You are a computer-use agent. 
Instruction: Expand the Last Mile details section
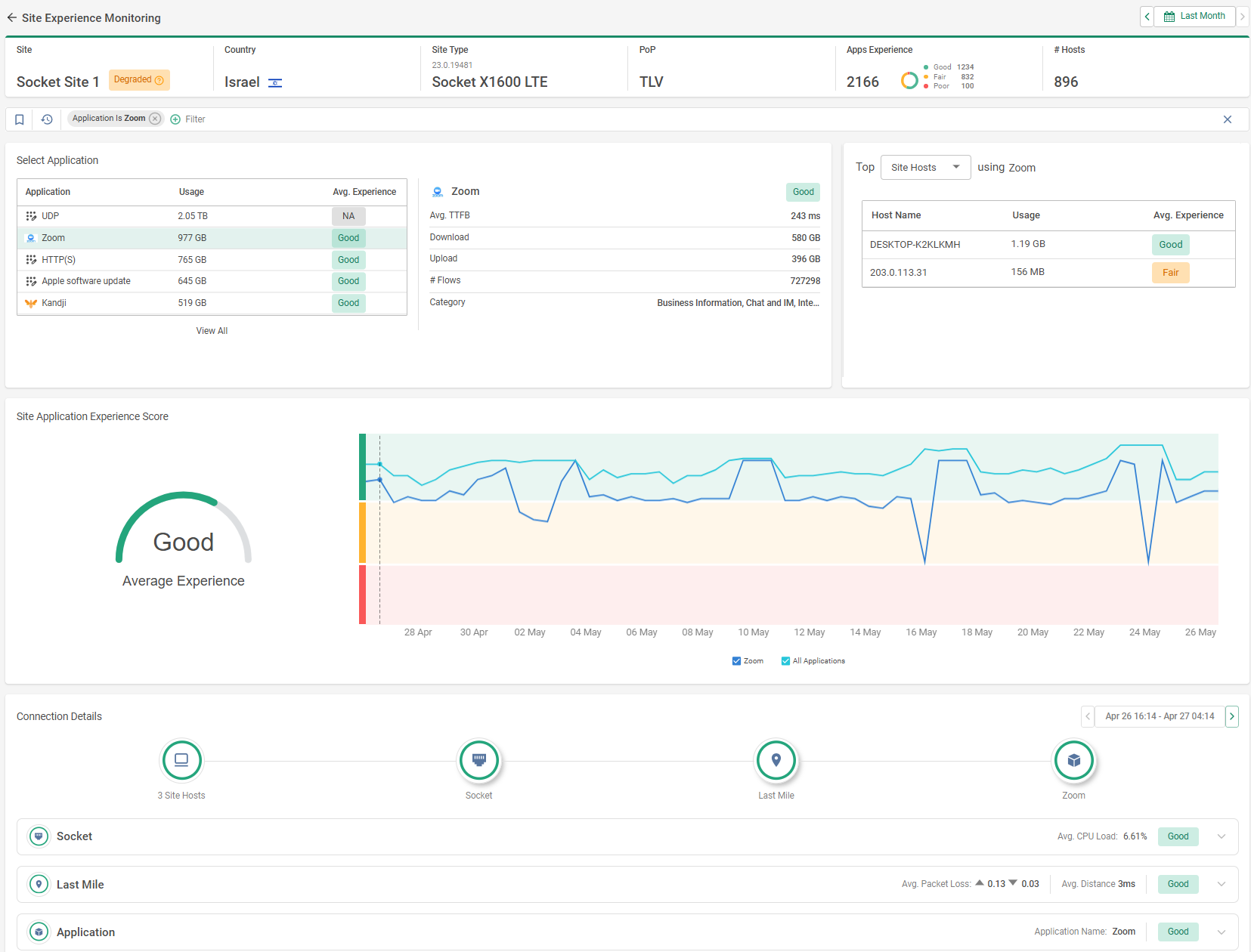(x=1222, y=884)
